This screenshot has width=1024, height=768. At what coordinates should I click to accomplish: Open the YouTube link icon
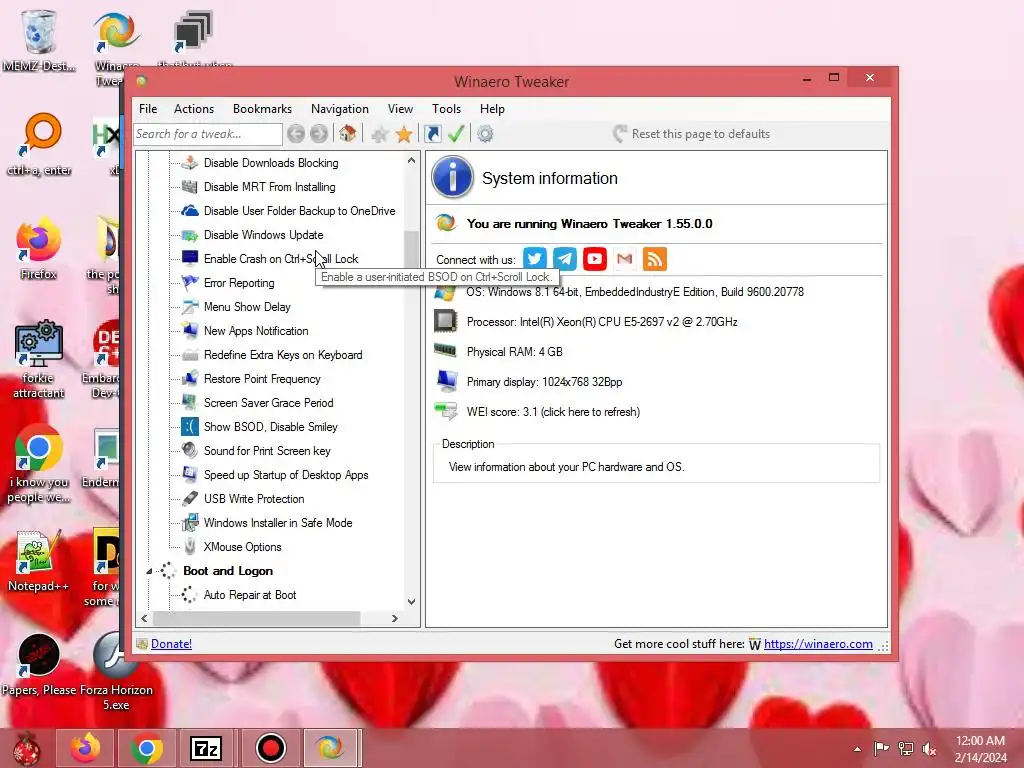point(595,259)
